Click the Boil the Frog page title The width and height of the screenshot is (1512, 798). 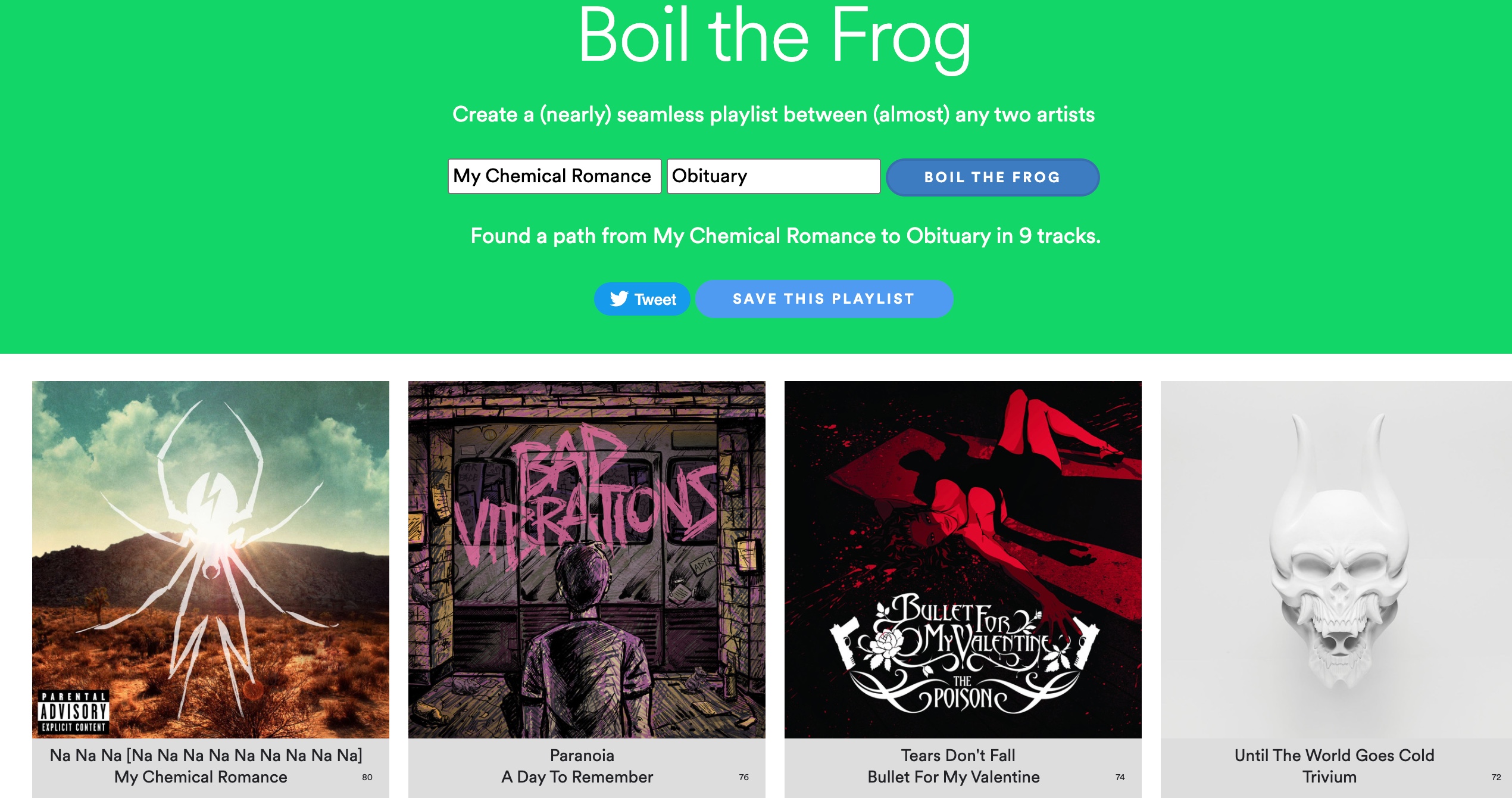[x=774, y=36]
